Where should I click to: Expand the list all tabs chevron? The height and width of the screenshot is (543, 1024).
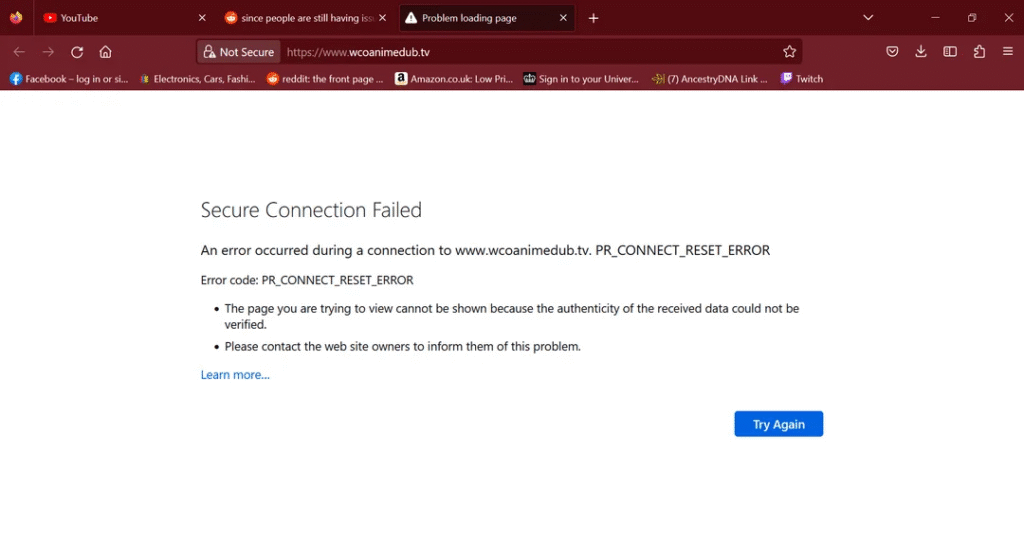(x=868, y=18)
